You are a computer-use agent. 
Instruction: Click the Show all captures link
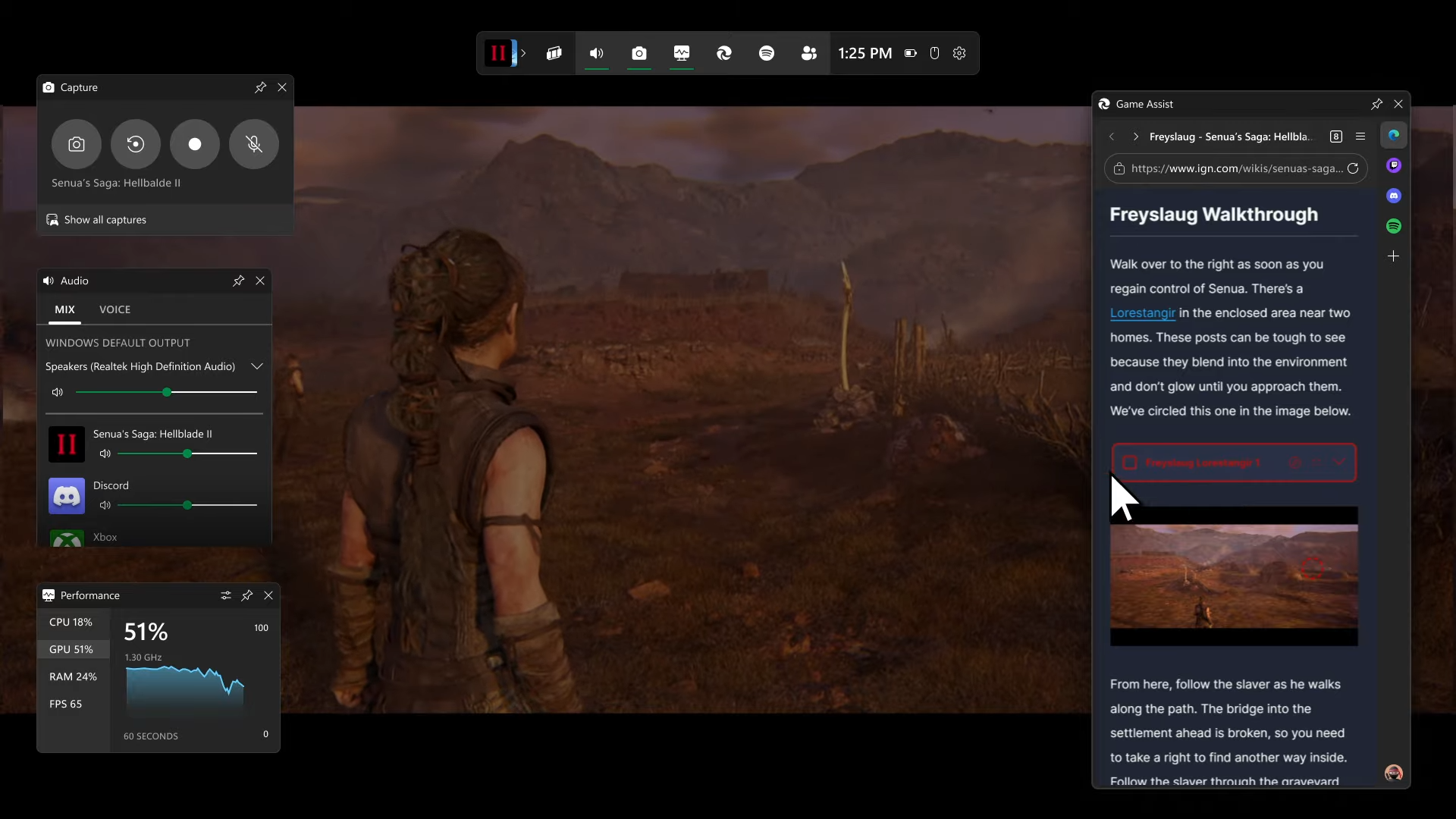click(105, 220)
